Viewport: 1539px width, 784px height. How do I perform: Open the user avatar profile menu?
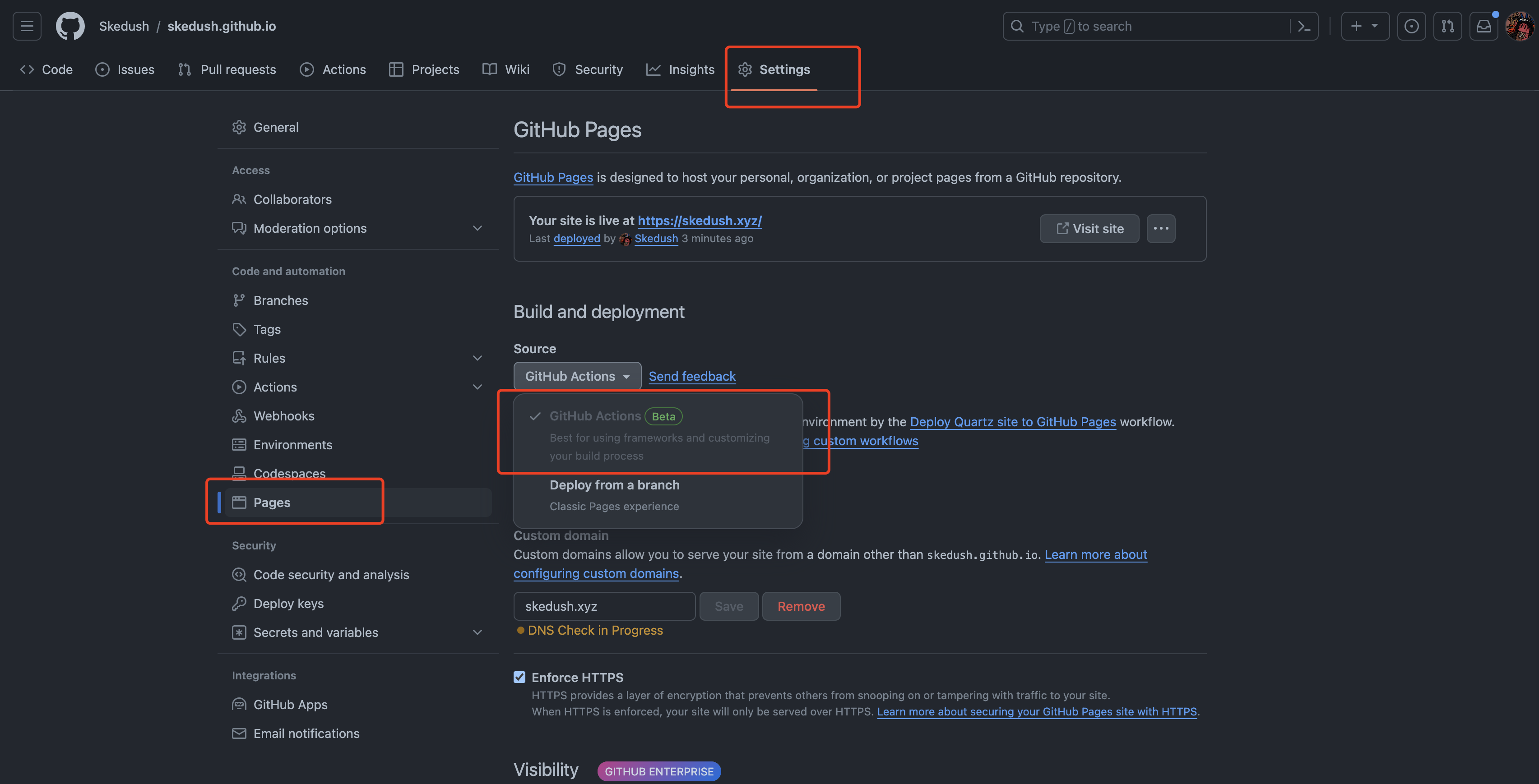click(1519, 26)
